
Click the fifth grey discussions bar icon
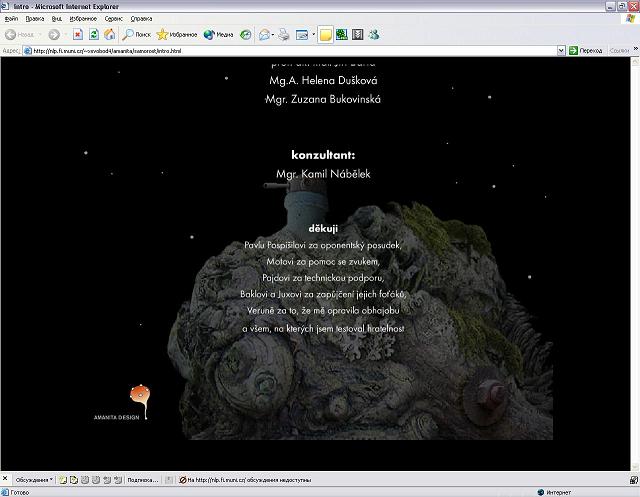(x=107, y=480)
